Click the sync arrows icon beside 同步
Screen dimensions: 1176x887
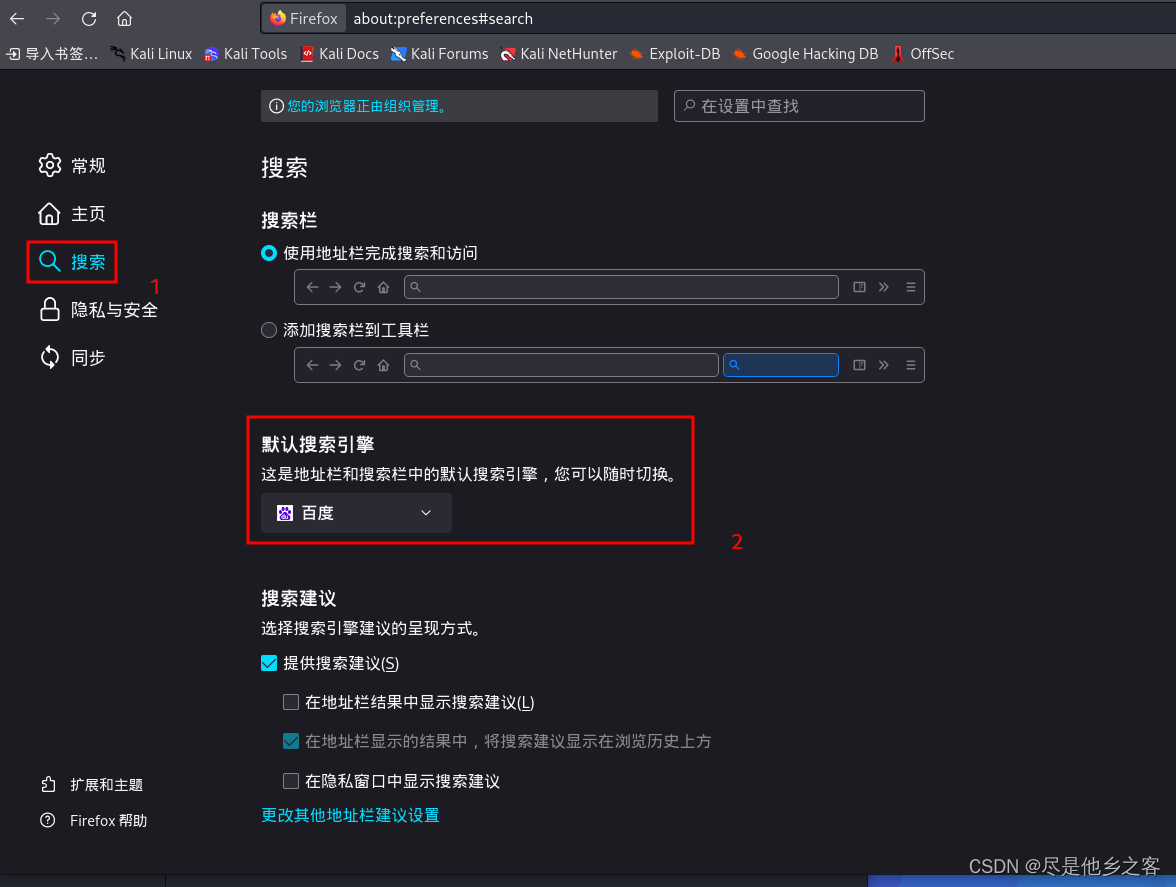click(x=50, y=358)
